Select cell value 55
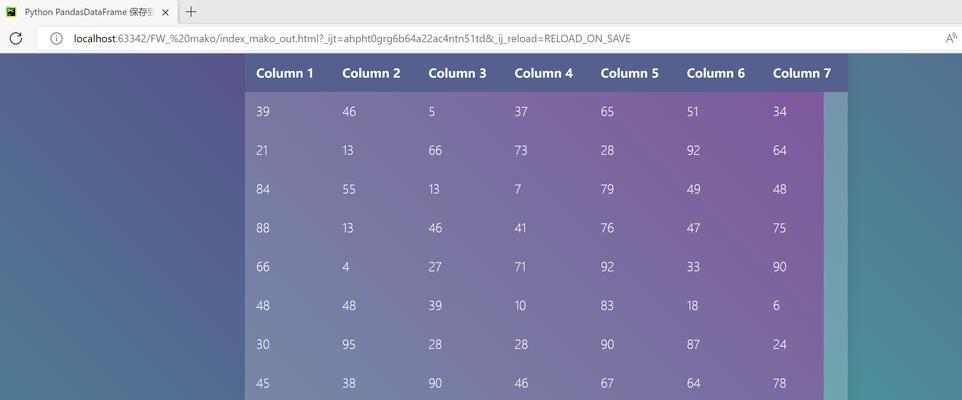Viewport: 962px width, 400px height. pyautogui.click(x=349, y=189)
